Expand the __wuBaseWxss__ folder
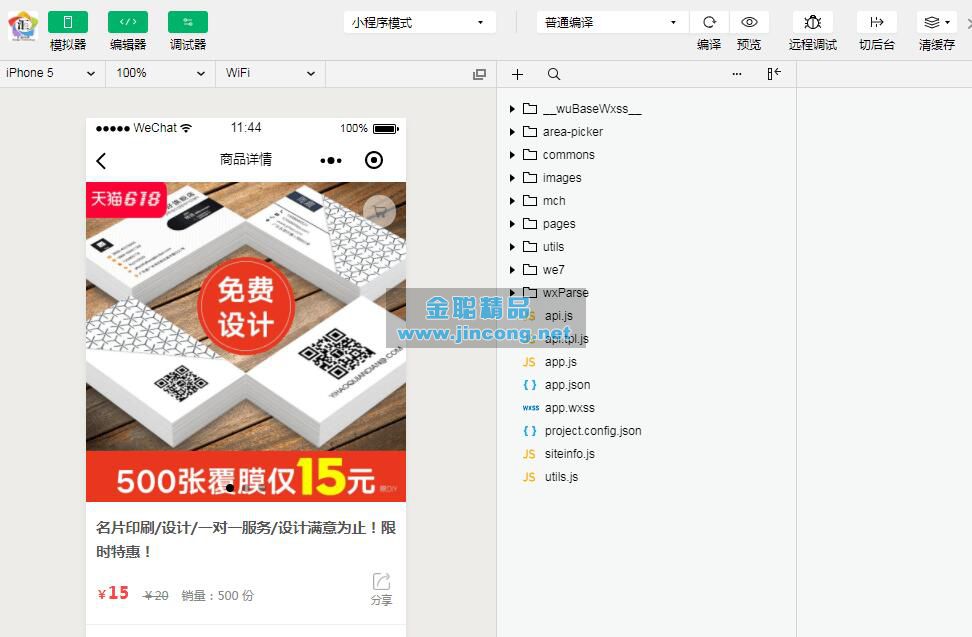 (575, 109)
